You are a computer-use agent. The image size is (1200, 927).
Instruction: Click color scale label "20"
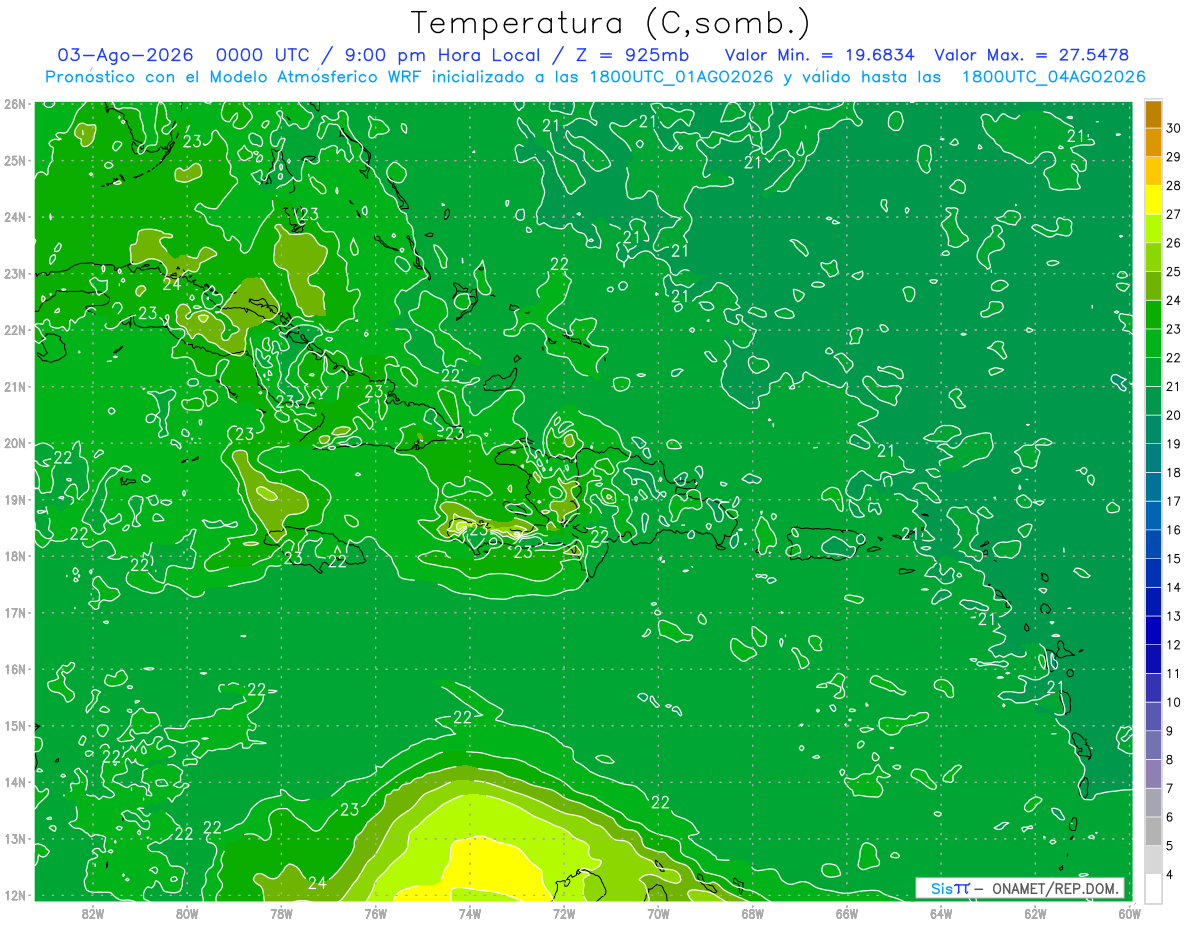(x=1174, y=415)
